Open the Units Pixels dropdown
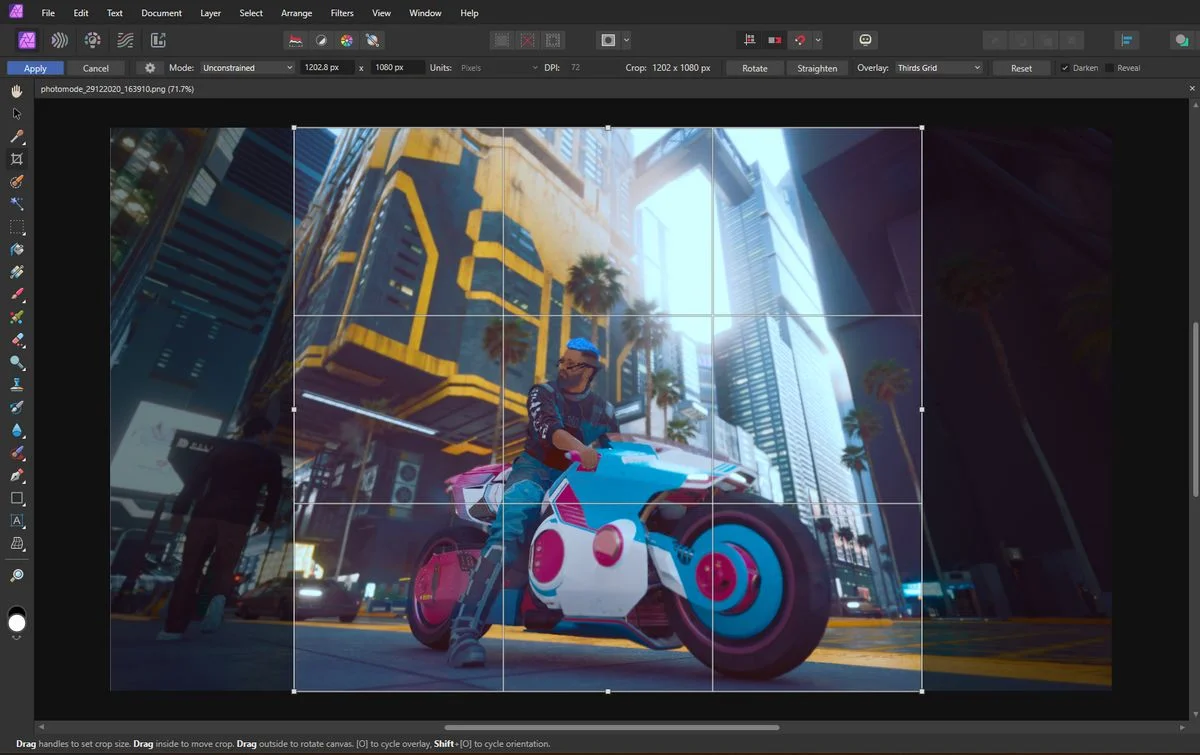This screenshot has height=755, width=1200. point(498,68)
